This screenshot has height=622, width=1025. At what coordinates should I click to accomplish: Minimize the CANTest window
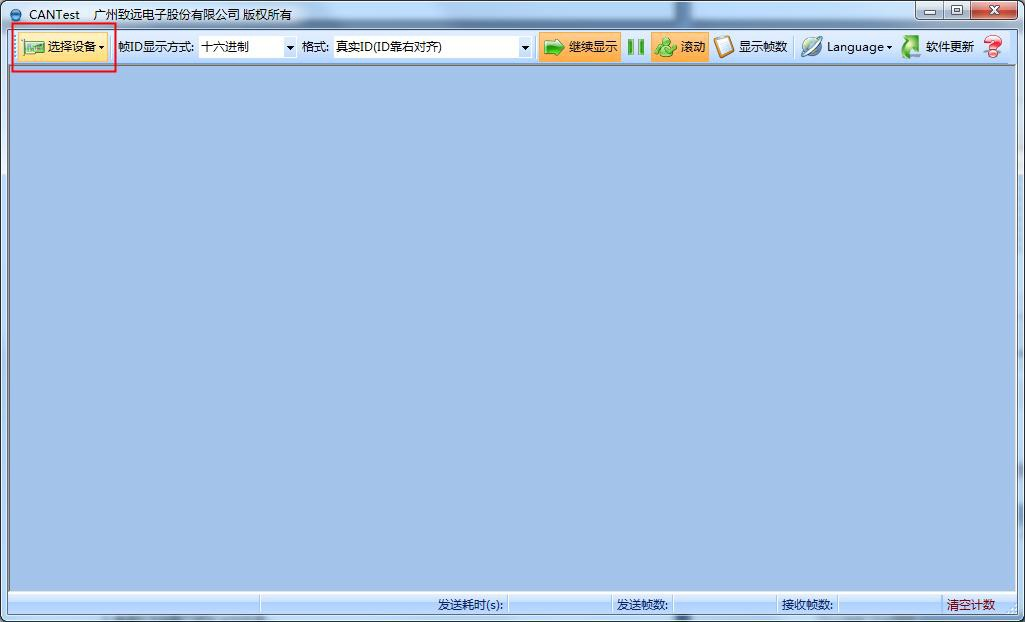click(932, 11)
